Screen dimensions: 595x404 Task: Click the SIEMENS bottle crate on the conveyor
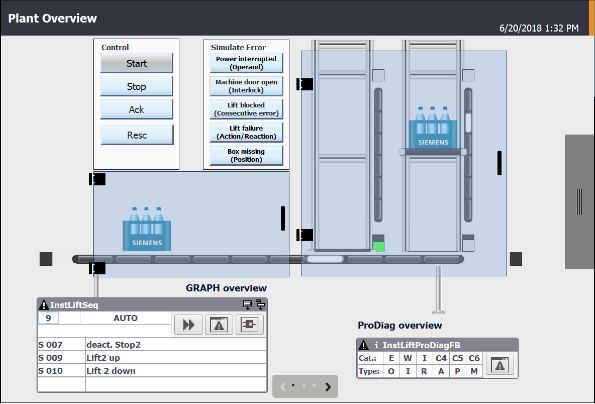pyautogui.click(x=147, y=229)
